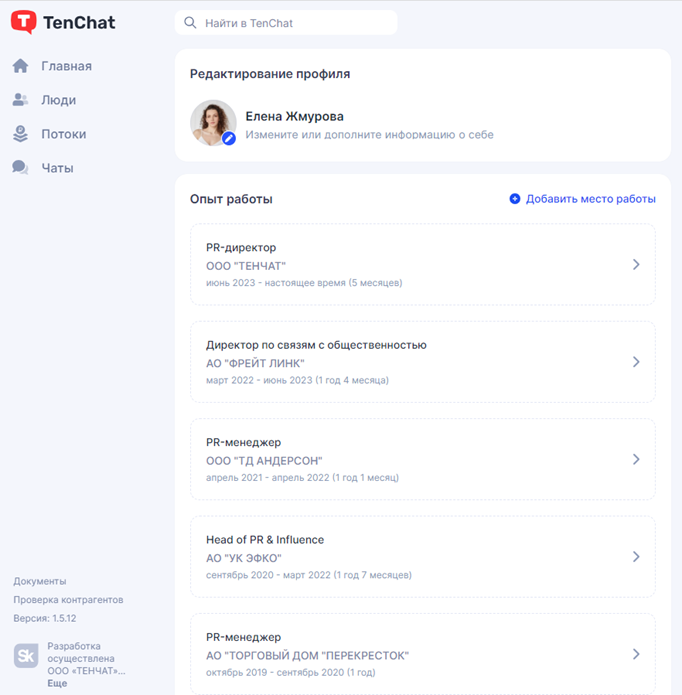Open Чаты in the sidebar
682x695 pixels.
click(x=58, y=168)
